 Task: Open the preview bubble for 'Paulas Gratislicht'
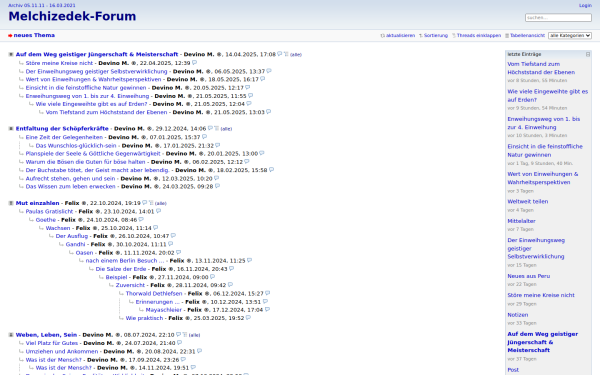pos(158,211)
